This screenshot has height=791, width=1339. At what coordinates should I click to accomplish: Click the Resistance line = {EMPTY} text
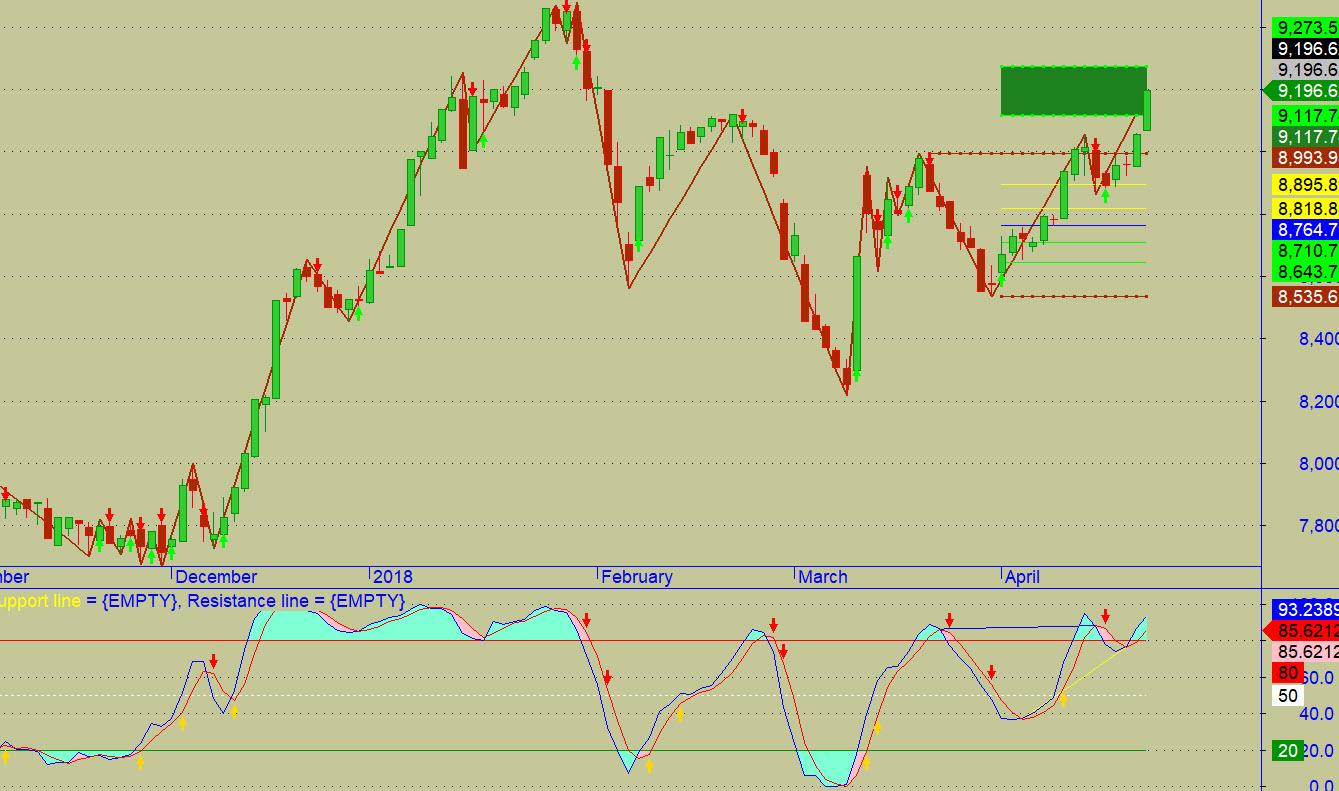296,601
